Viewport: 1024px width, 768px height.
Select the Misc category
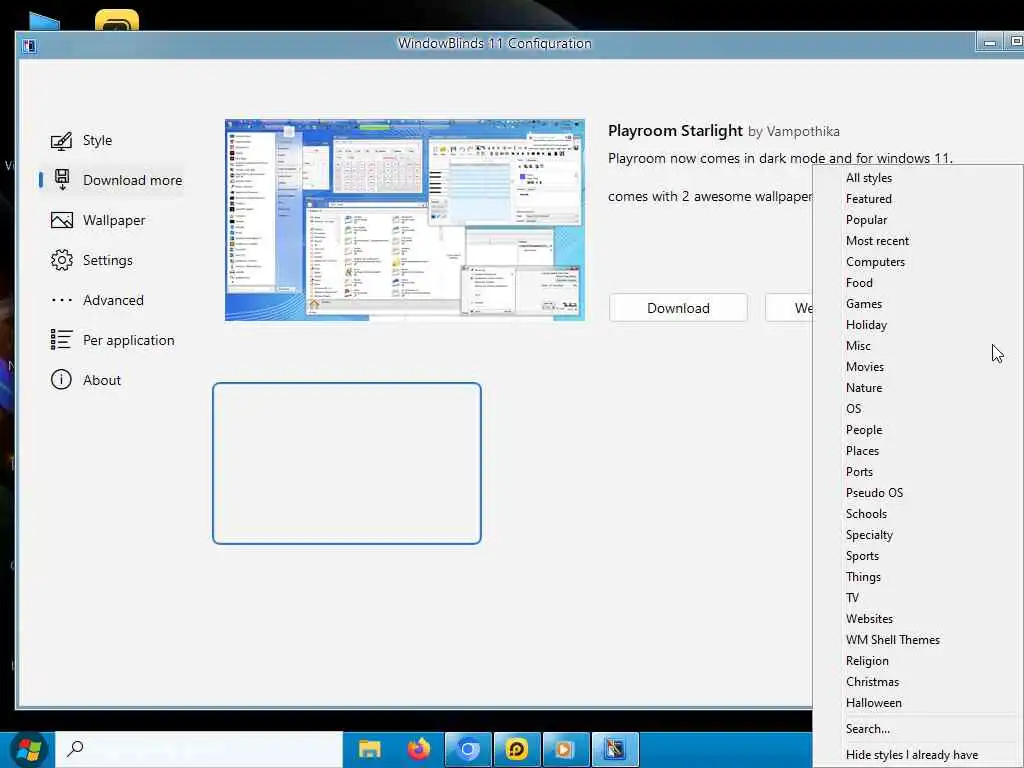[858, 345]
